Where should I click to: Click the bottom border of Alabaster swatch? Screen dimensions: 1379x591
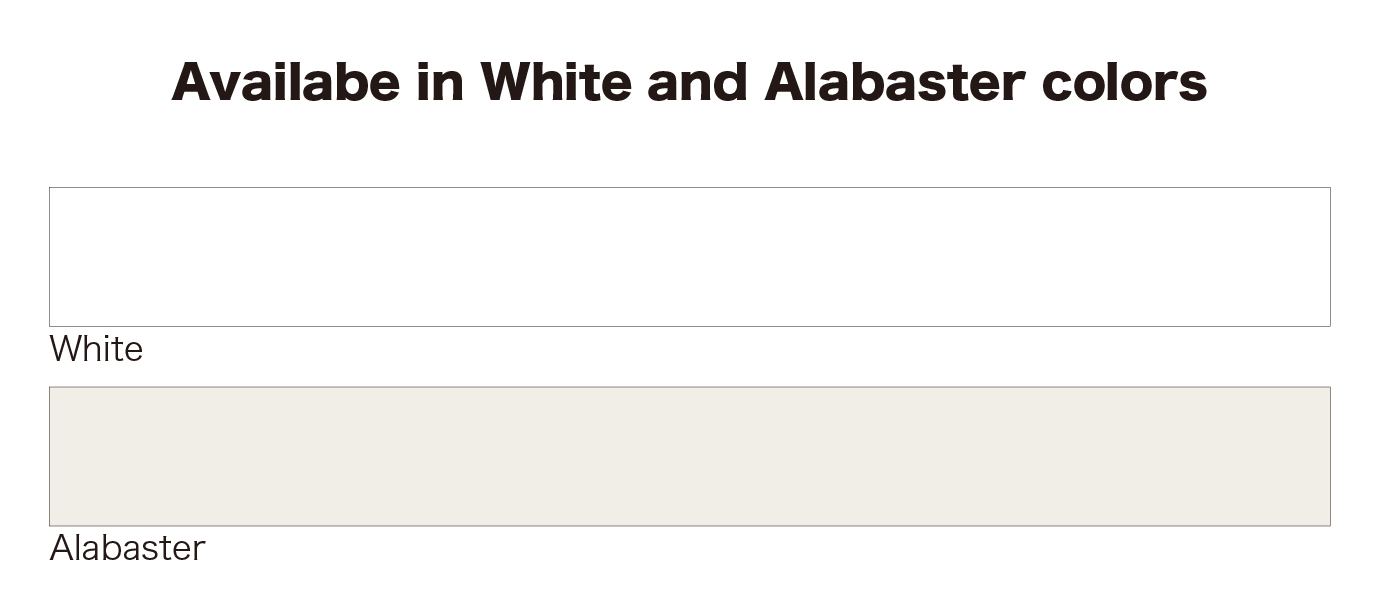point(689,525)
